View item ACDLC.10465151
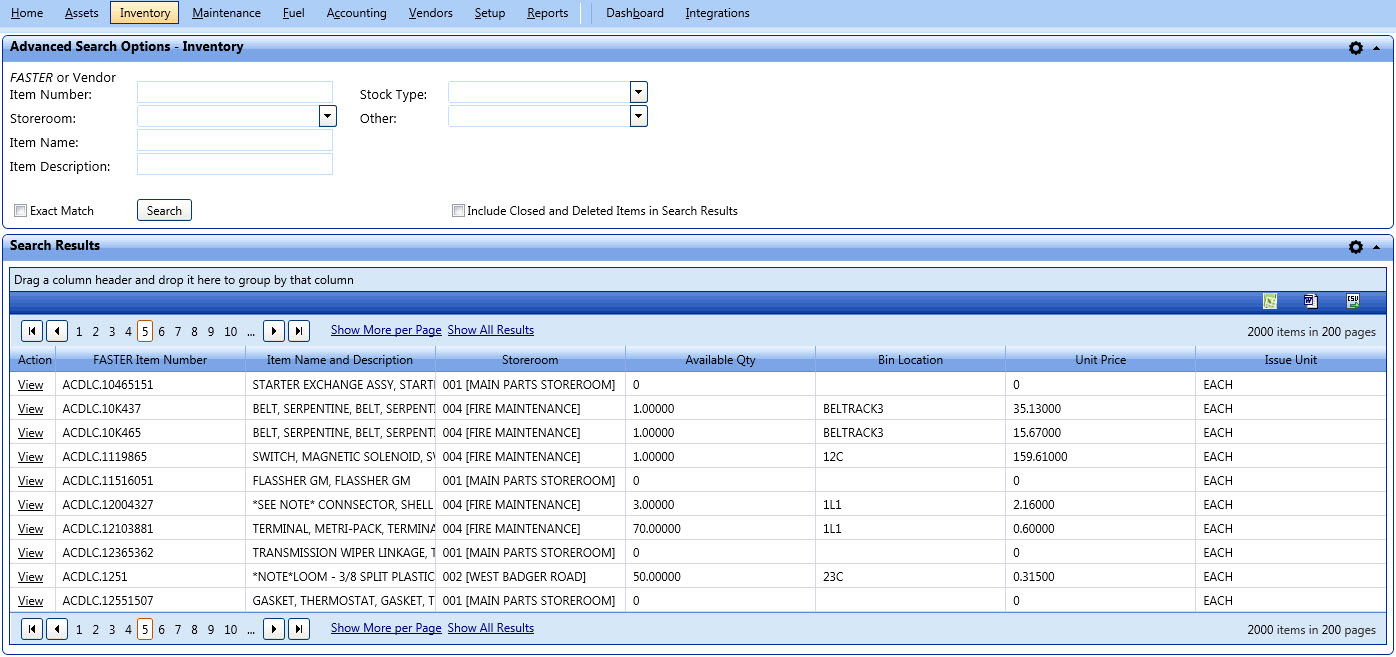 [x=30, y=385]
